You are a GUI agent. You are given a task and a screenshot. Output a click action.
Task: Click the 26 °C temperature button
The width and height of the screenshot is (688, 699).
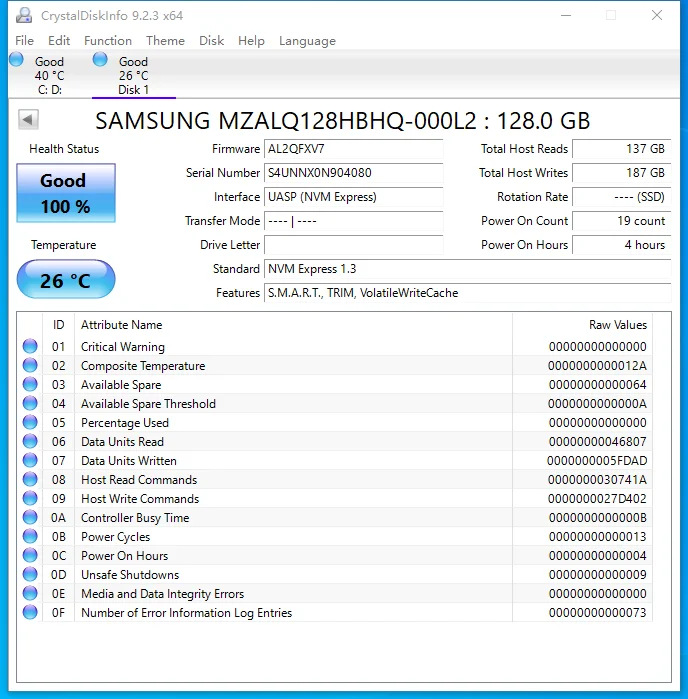coord(65,281)
